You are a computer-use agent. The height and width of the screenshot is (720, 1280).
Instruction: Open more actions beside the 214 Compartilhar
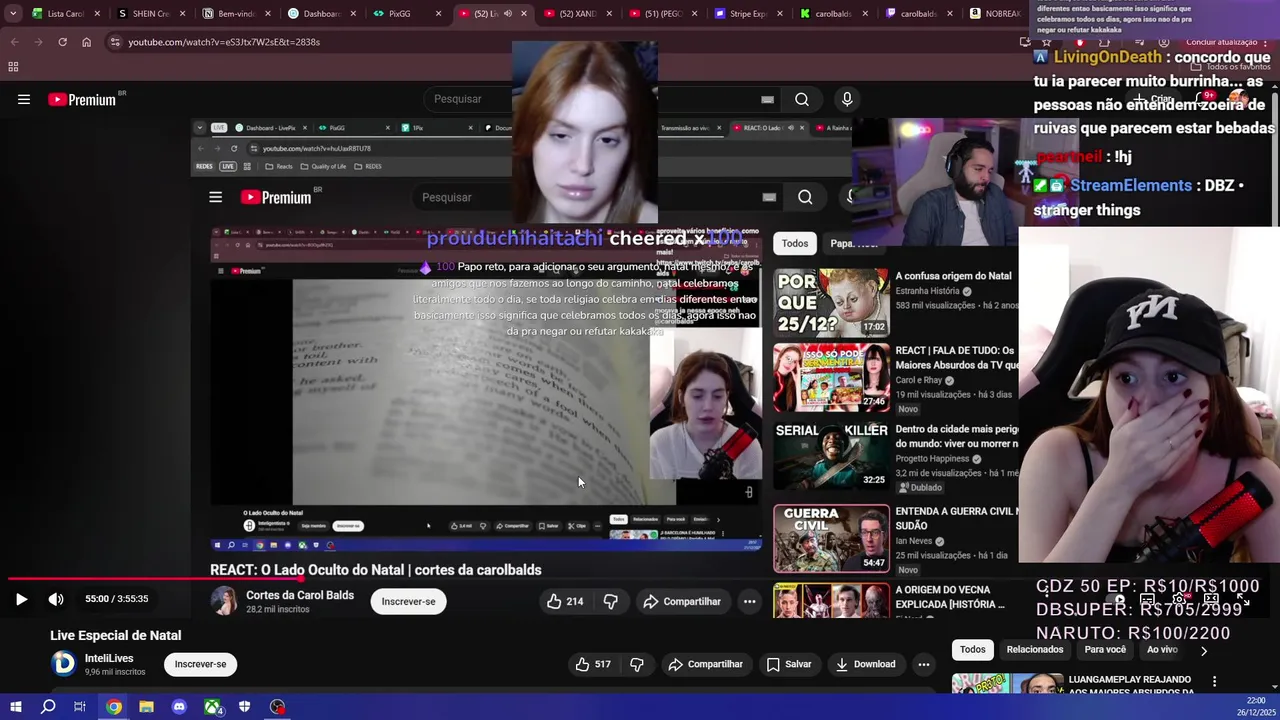pos(749,601)
